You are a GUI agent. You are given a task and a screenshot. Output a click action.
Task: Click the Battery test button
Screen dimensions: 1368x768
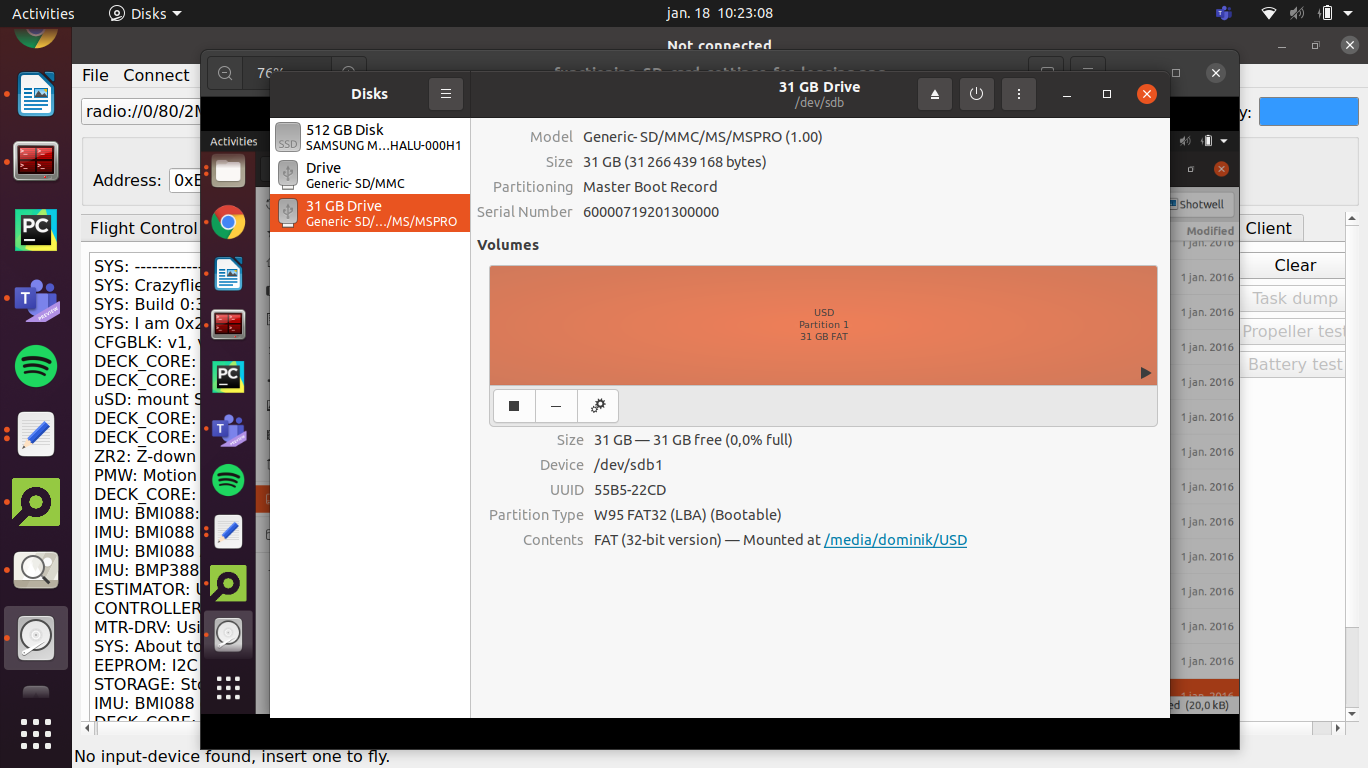pos(1295,364)
